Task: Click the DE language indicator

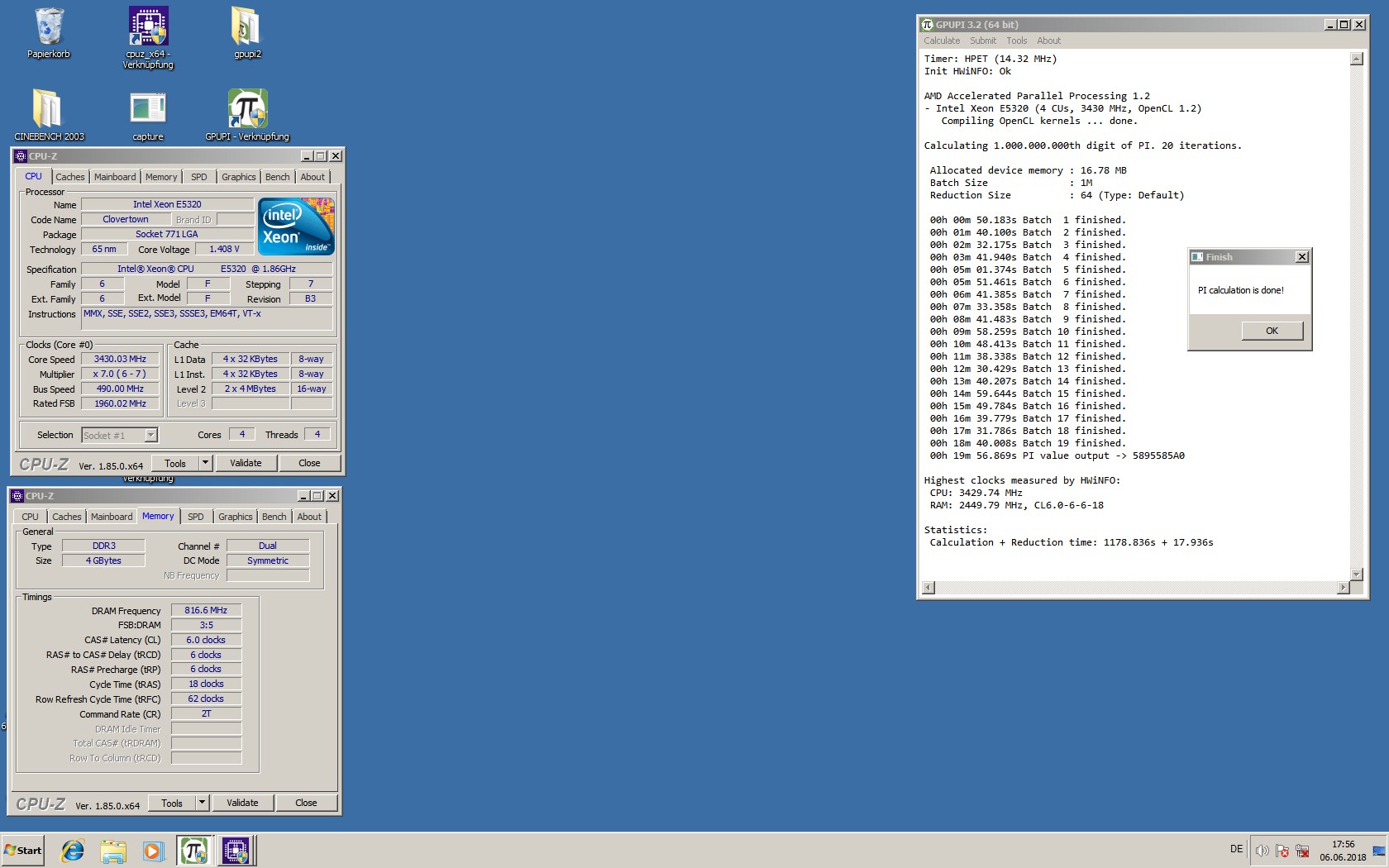Action: point(1236,849)
